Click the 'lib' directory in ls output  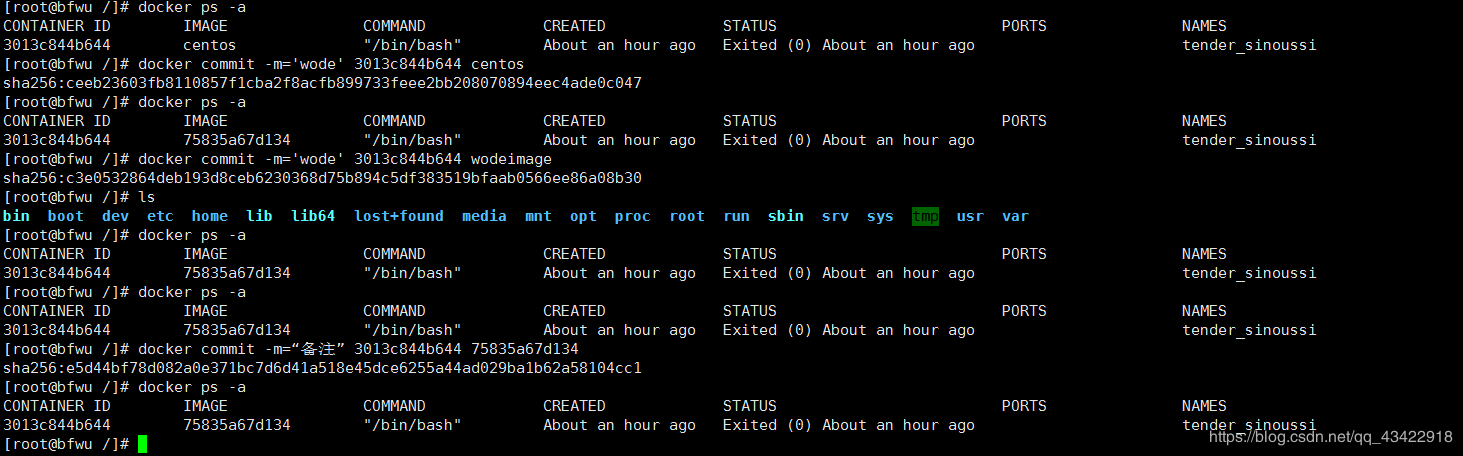pos(259,216)
